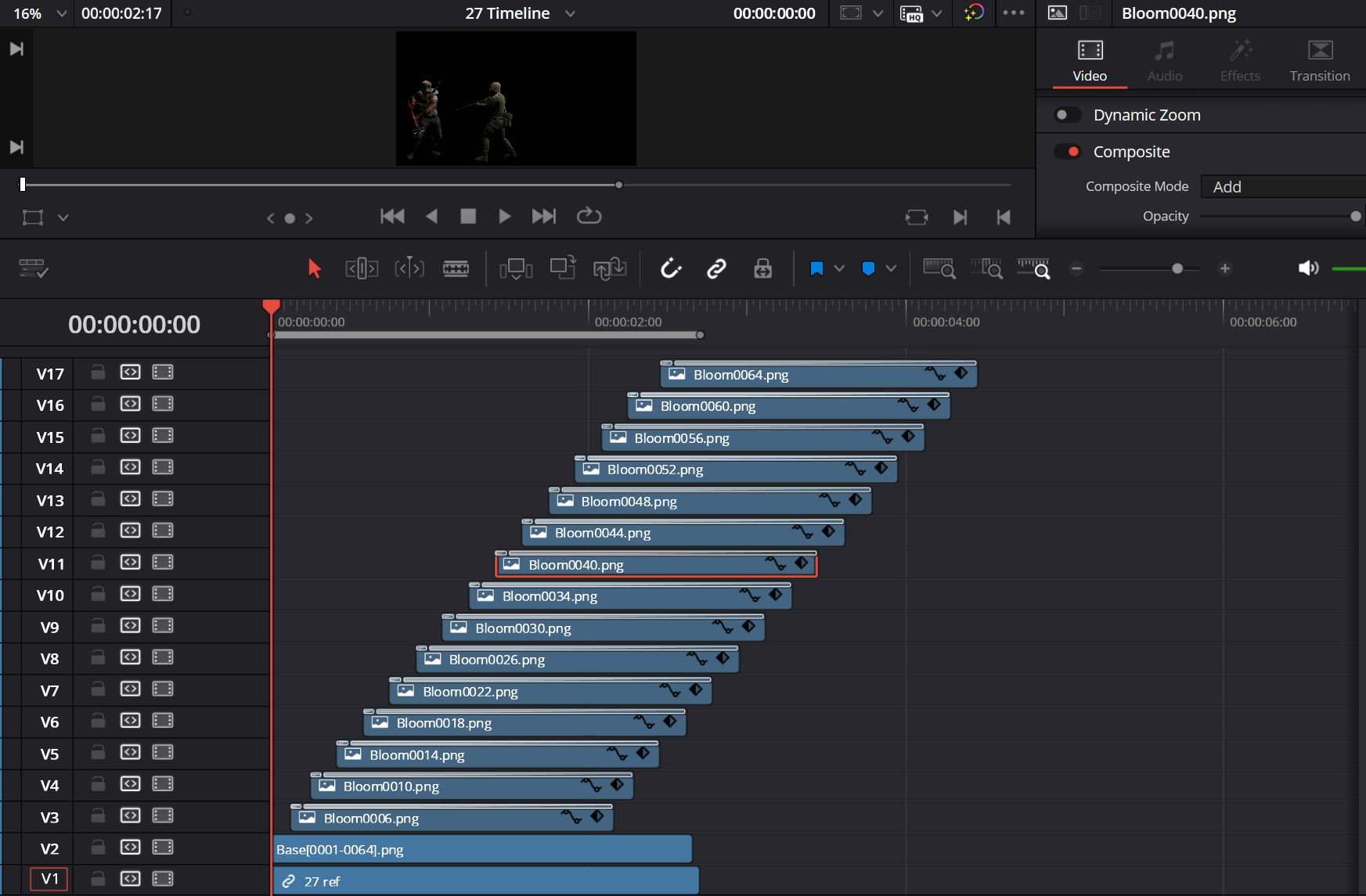Switch to the Transition tab
The height and width of the screenshot is (896, 1366).
coord(1320,60)
